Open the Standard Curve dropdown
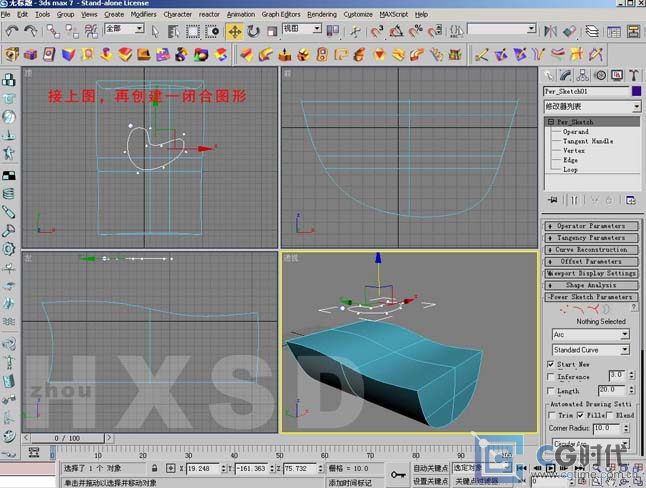This screenshot has width=646, height=488. click(x=590, y=350)
